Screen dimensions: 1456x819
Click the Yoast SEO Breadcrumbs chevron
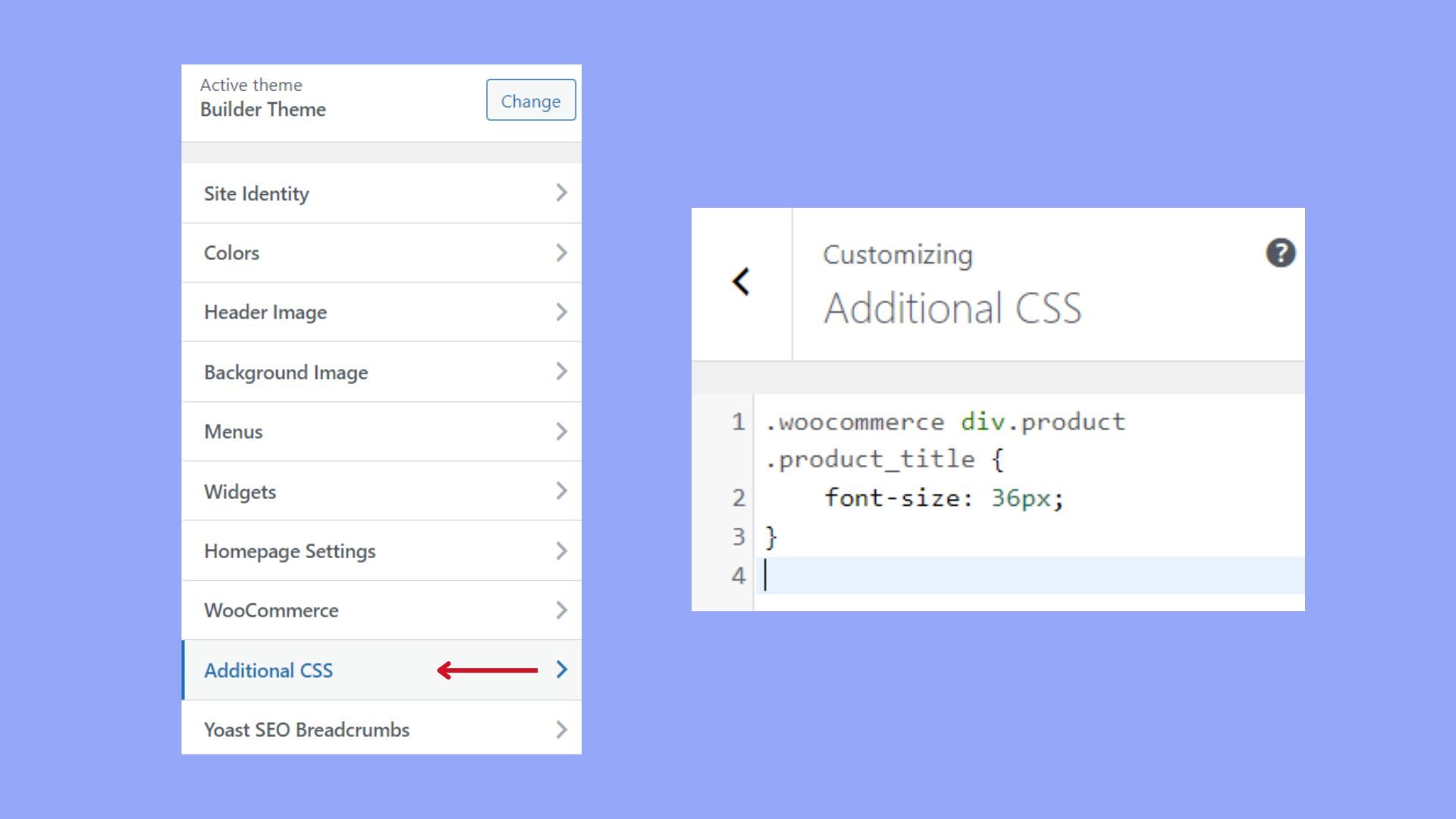point(561,730)
